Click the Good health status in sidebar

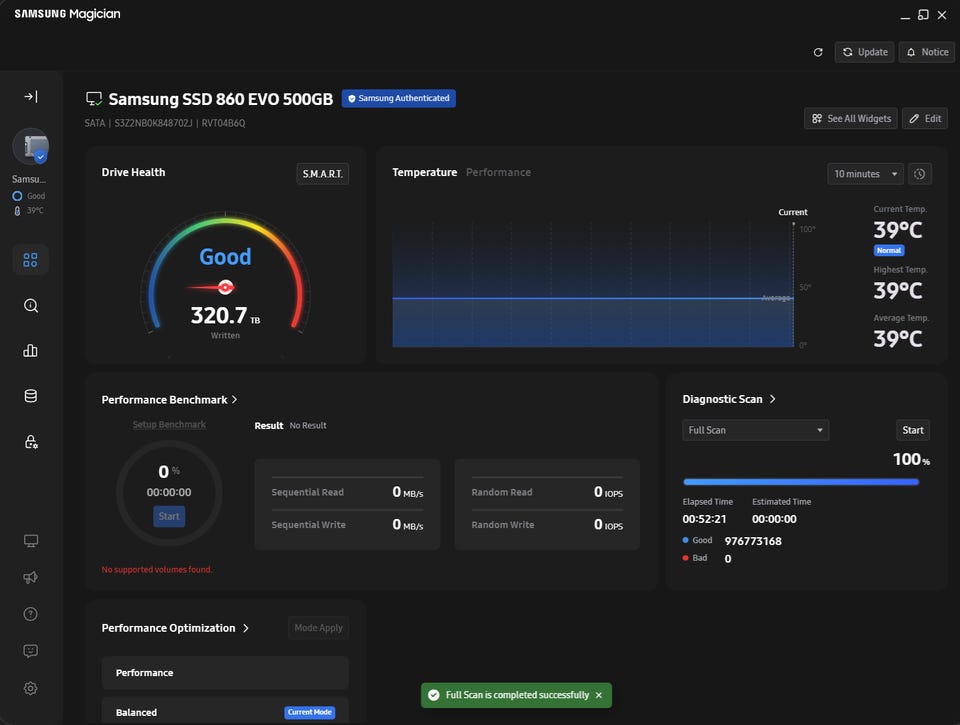(29, 196)
